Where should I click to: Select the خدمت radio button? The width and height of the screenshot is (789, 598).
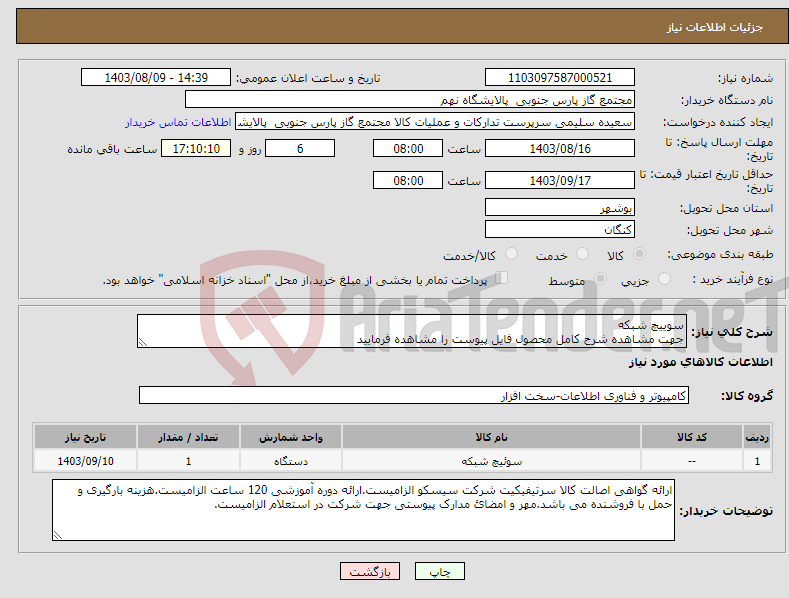coord(582,254)
